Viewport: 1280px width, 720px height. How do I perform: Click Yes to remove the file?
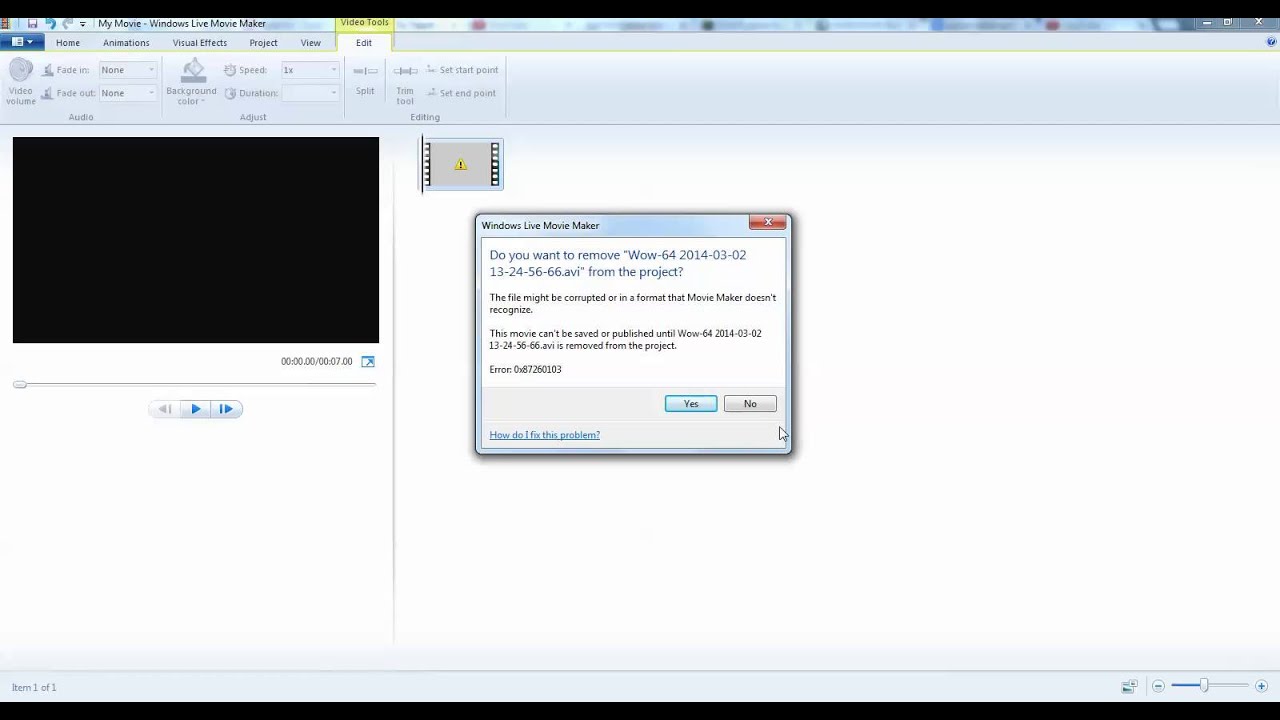pos(691,404)
